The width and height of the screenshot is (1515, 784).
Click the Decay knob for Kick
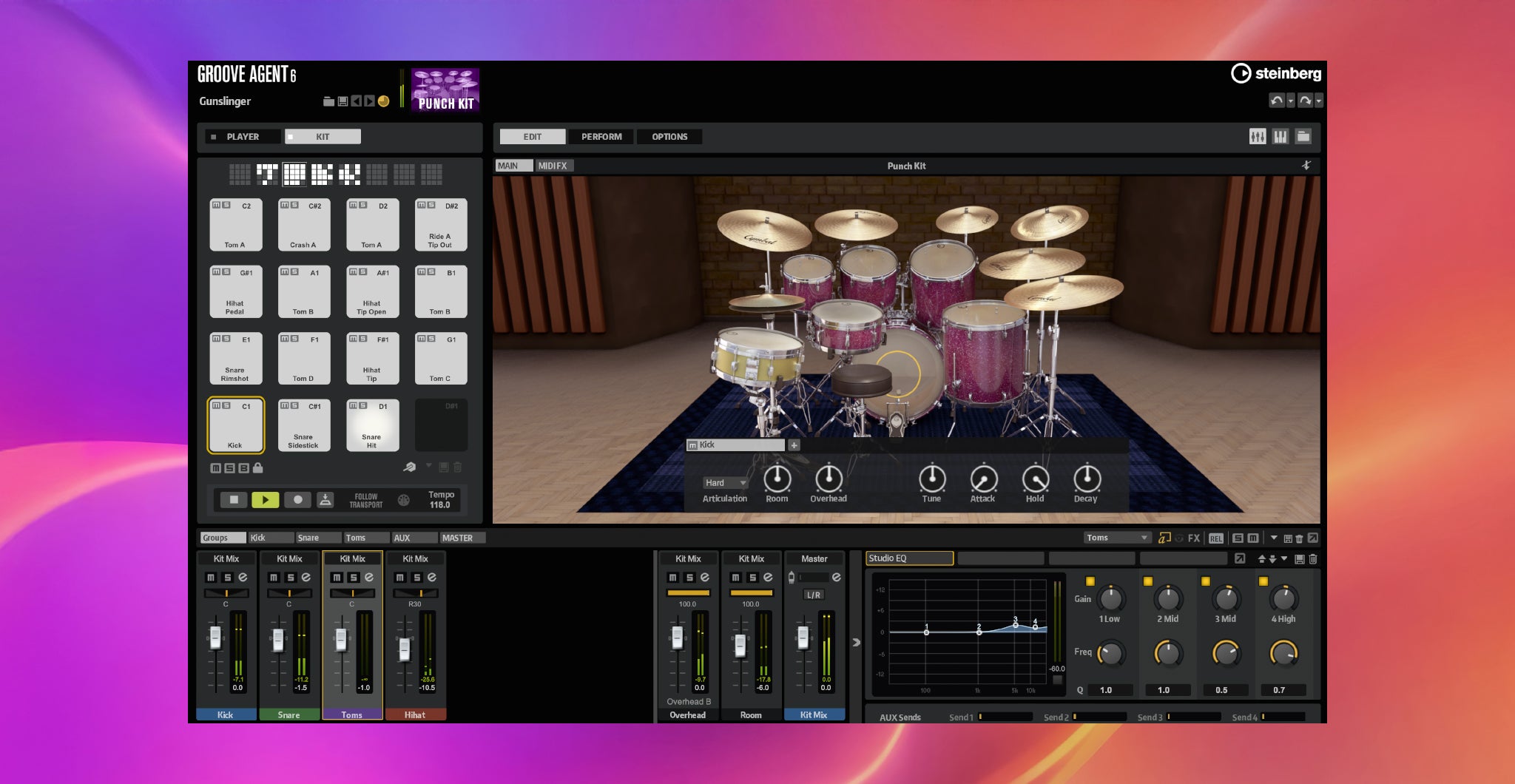click(x=1087, y=479)
